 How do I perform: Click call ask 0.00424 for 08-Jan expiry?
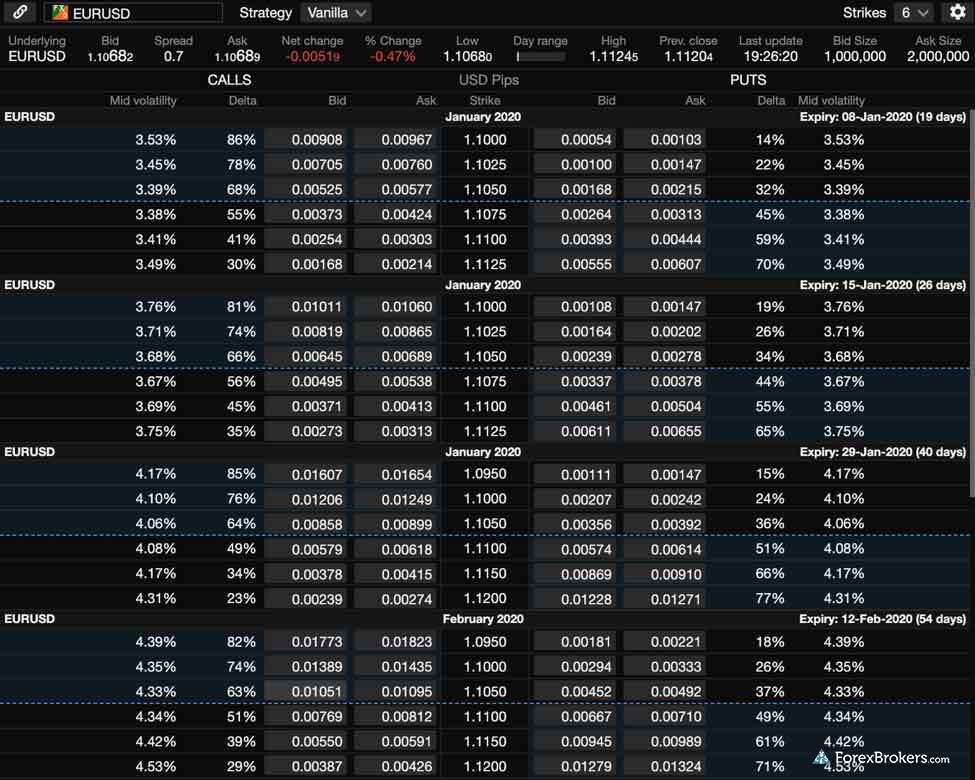click(x=396, y=215)
